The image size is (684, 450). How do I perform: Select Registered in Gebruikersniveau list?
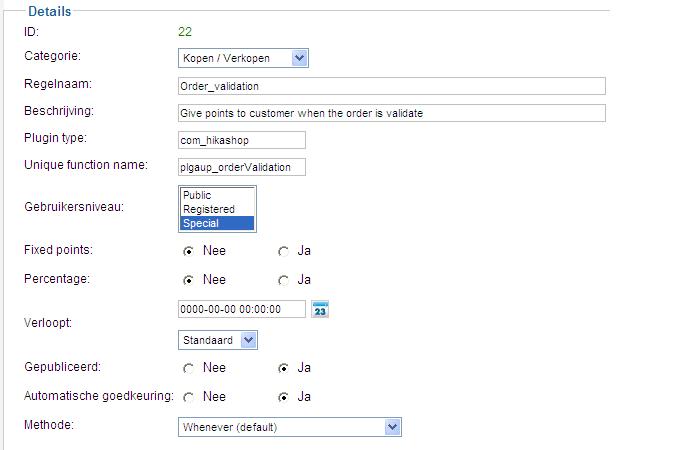tap(217, 209)
